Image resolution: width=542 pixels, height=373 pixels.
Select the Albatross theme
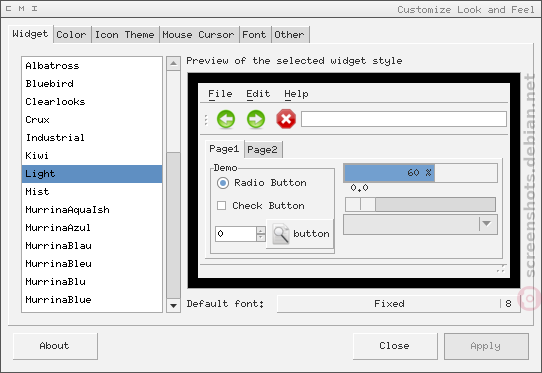92,66
